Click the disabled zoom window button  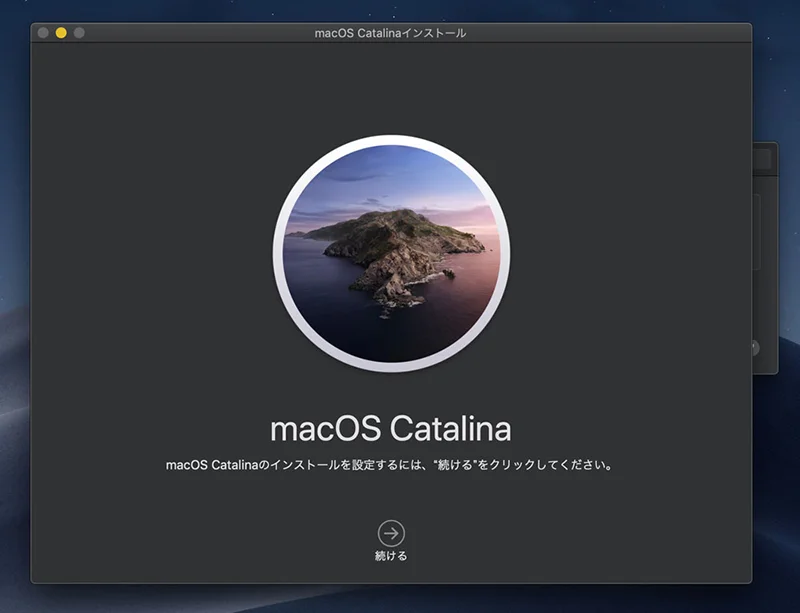[x=79, y=33]
